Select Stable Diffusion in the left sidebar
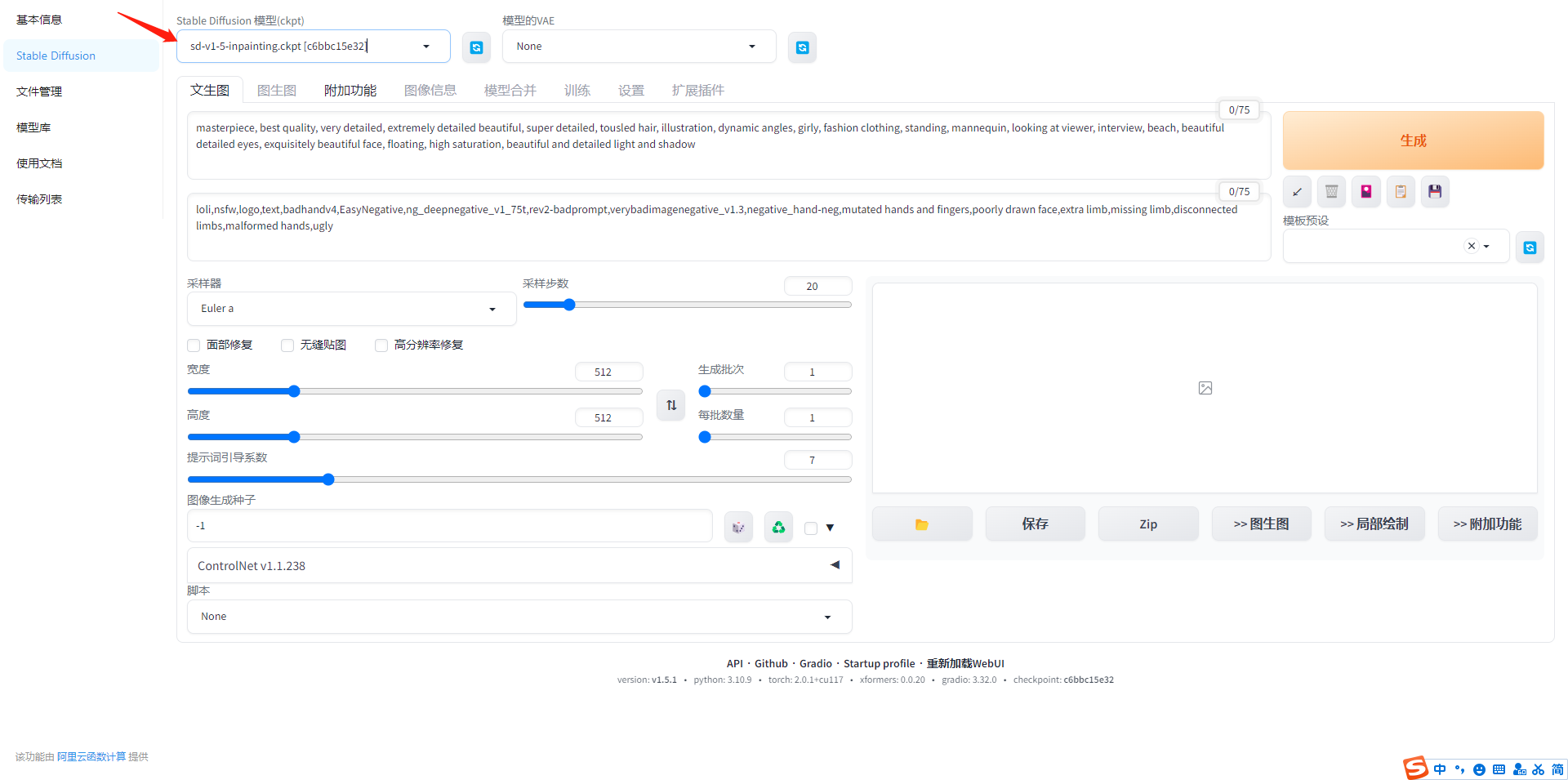 pyautogui.click(x=82, y=56)
